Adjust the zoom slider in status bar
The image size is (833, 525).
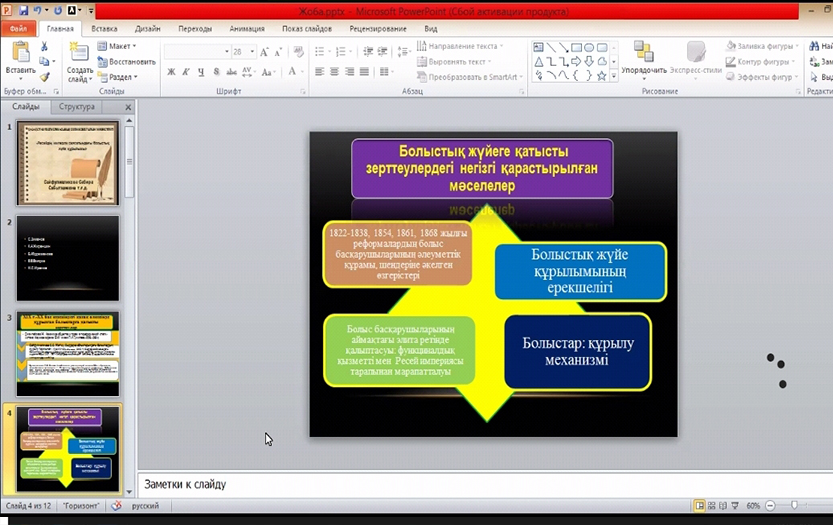795,506
